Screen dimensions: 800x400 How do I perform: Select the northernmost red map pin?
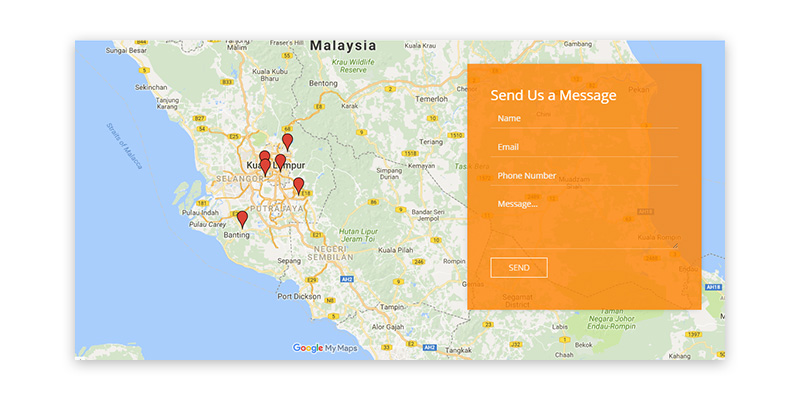tap(287, 142)
